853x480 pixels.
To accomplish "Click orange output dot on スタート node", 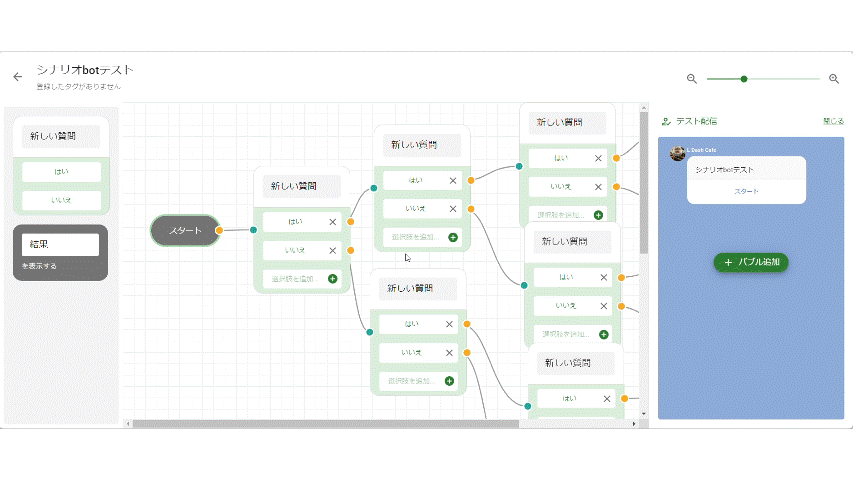I will click(219, 230).
